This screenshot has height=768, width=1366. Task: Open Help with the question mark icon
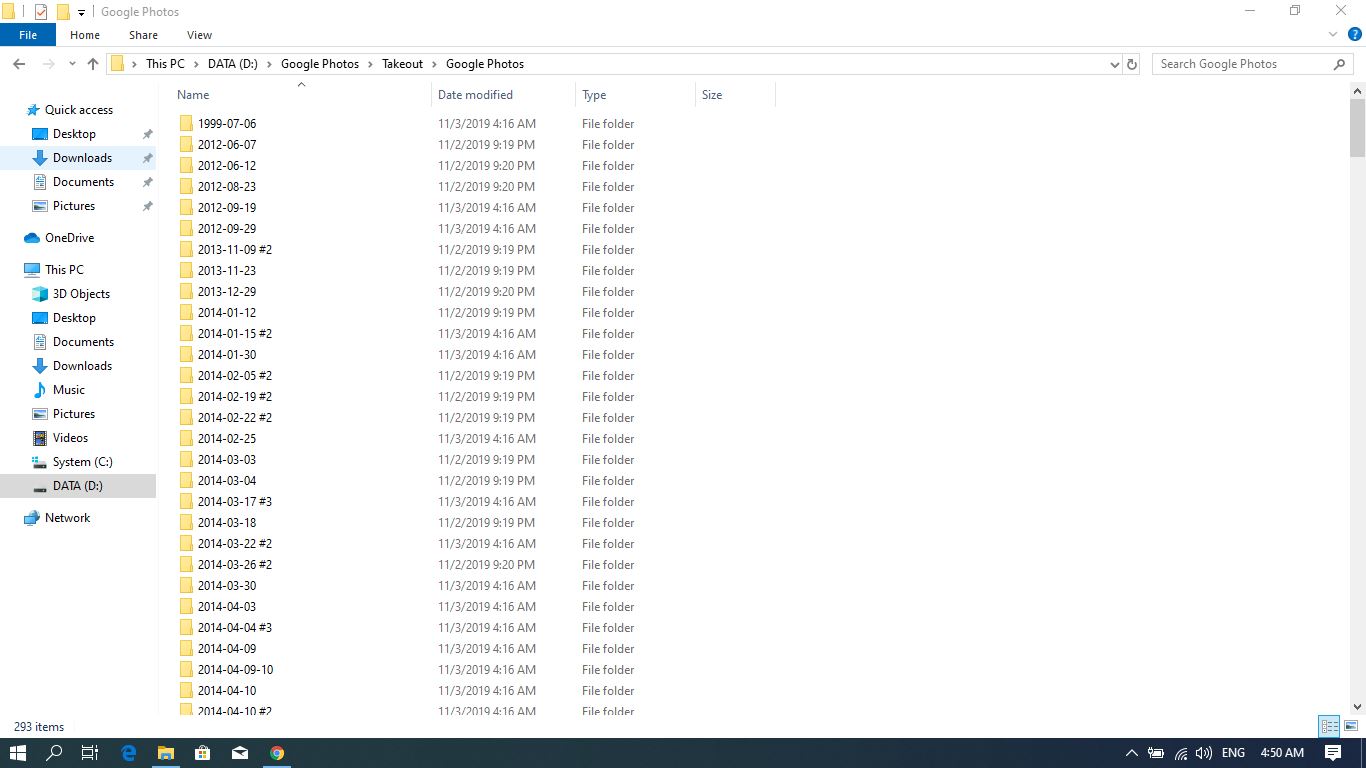pos(1355,35)
